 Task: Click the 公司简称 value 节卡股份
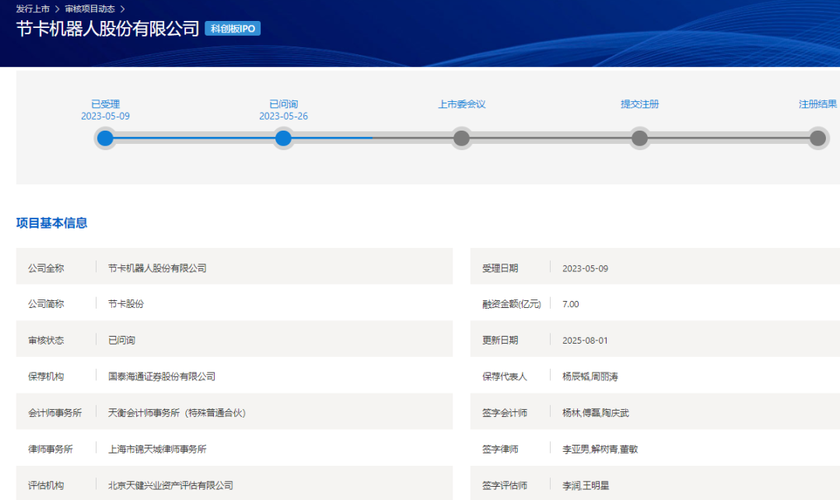126,304
